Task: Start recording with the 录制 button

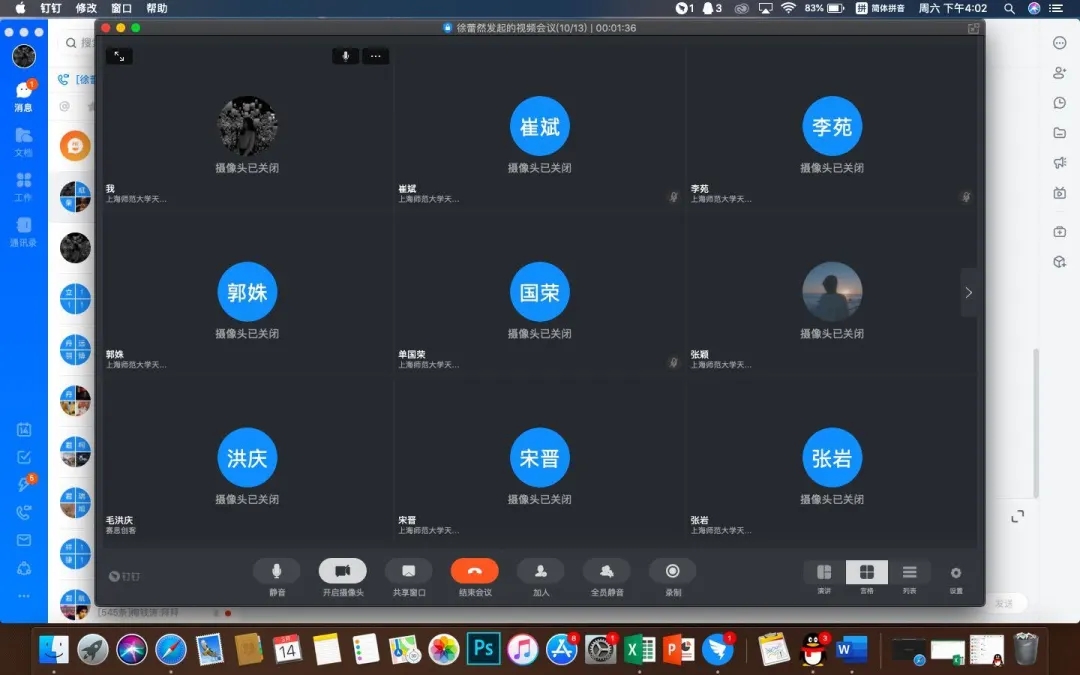Action: tap(673, 571)
